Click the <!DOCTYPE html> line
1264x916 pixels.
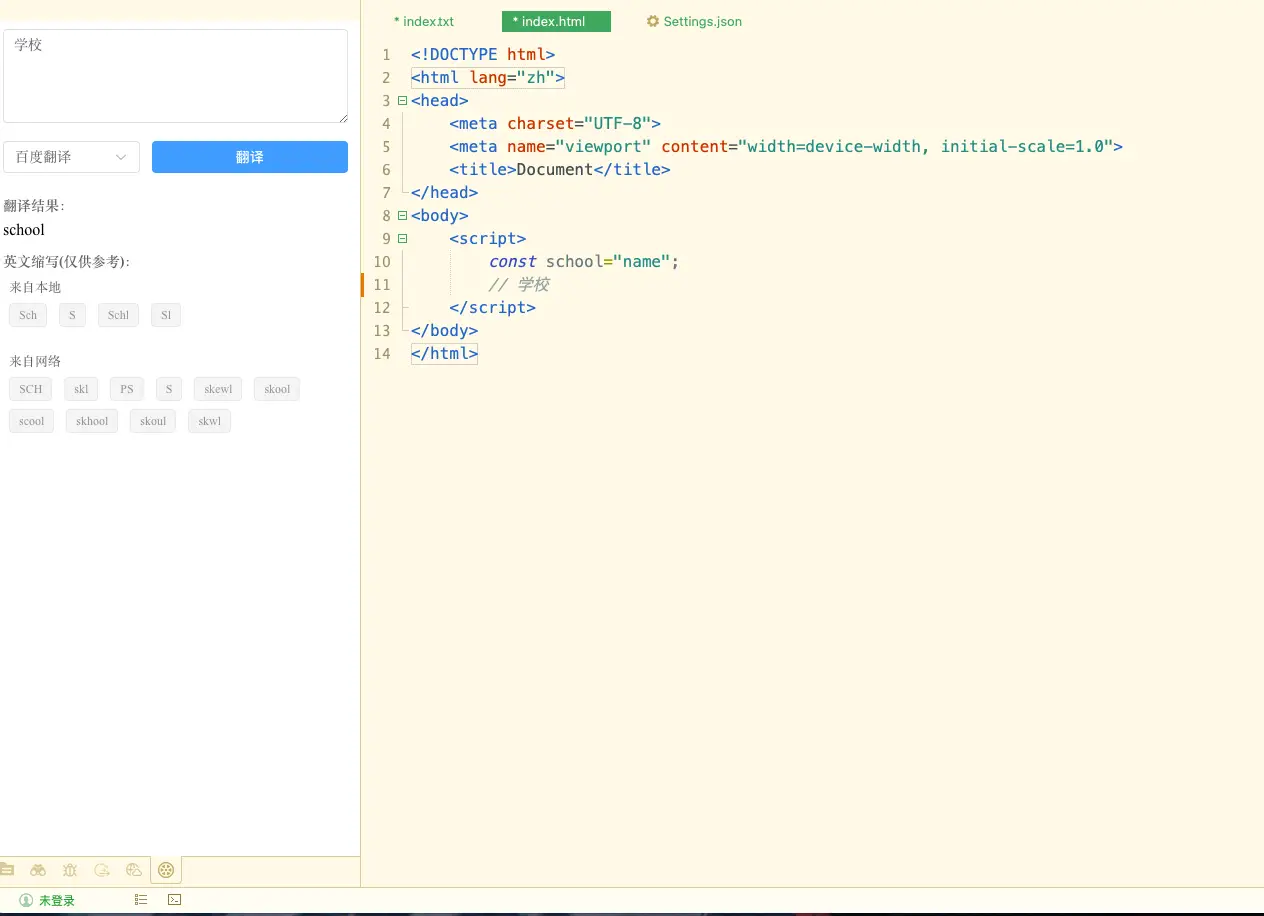[483, 54]
